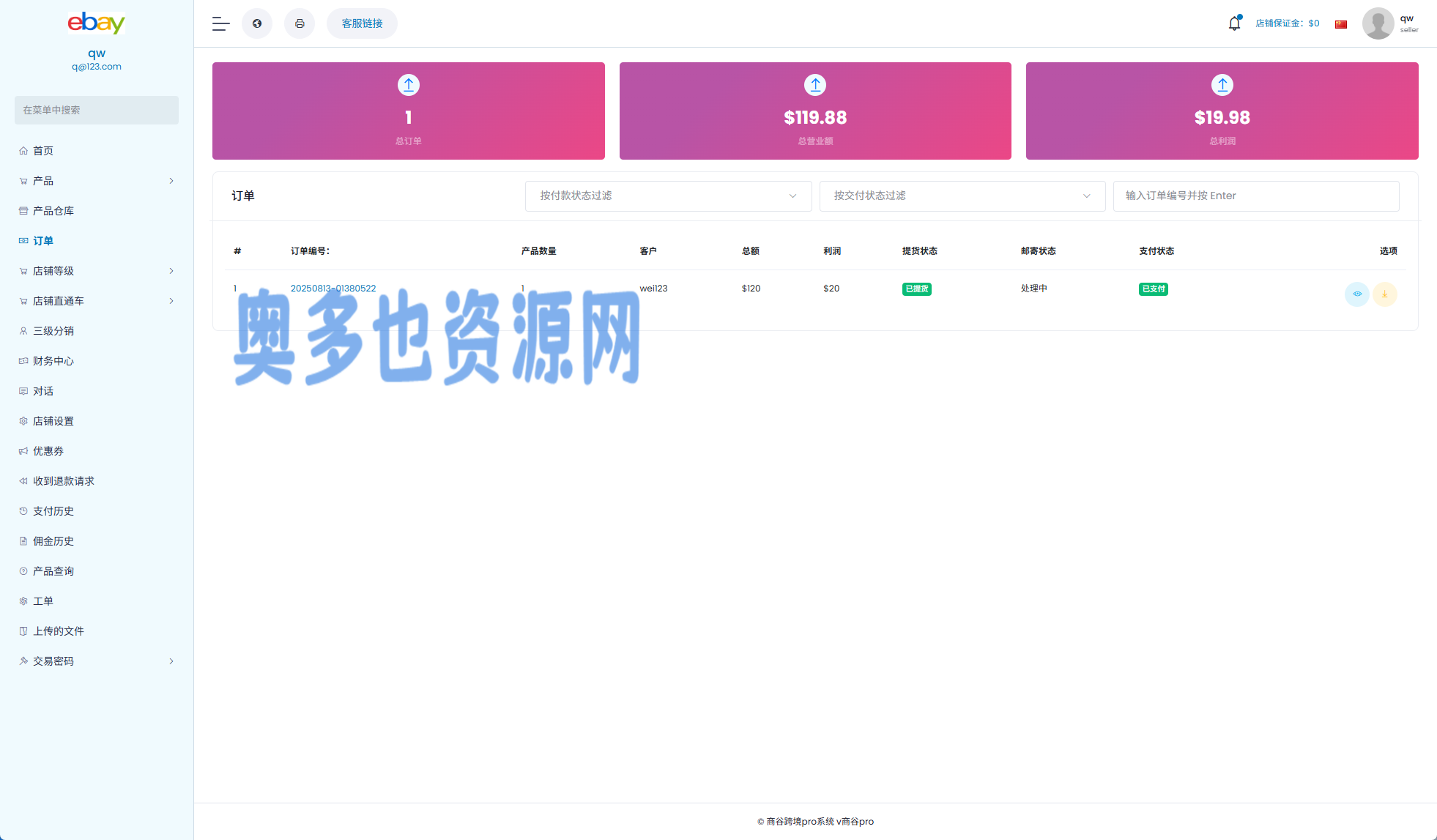This screenshot has width=1437, height=840.
Task: Click the 客服链接 button
Action: pos(362,23)
